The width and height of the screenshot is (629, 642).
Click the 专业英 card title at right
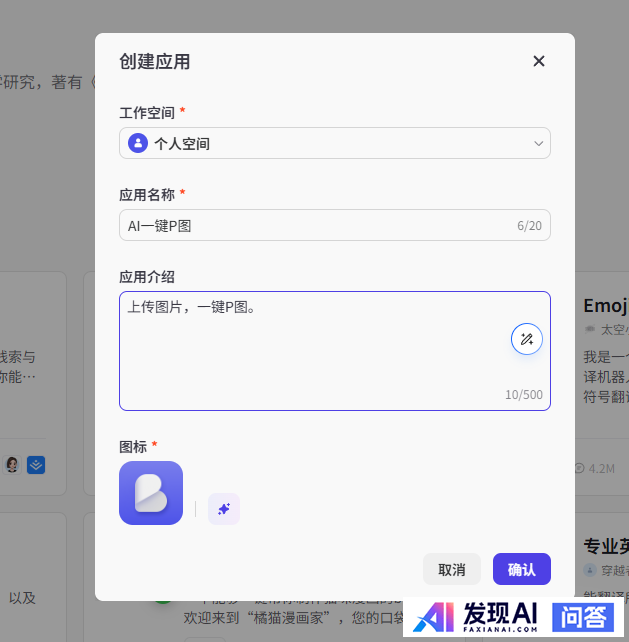pyautogui.click(x=605, y=545)
